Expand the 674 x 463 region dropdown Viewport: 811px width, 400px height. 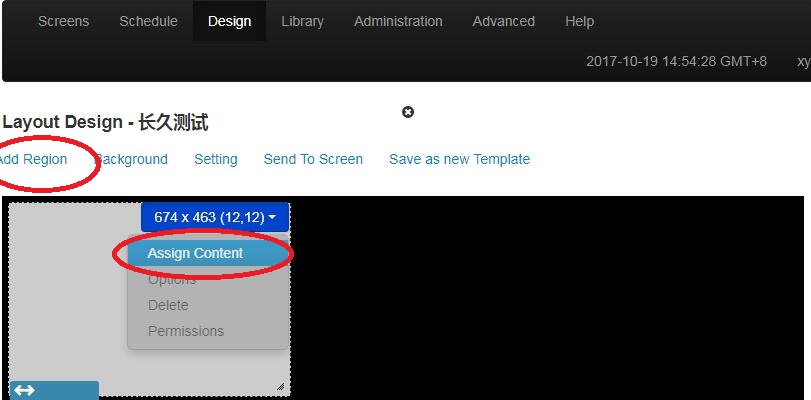coord(215,216)
